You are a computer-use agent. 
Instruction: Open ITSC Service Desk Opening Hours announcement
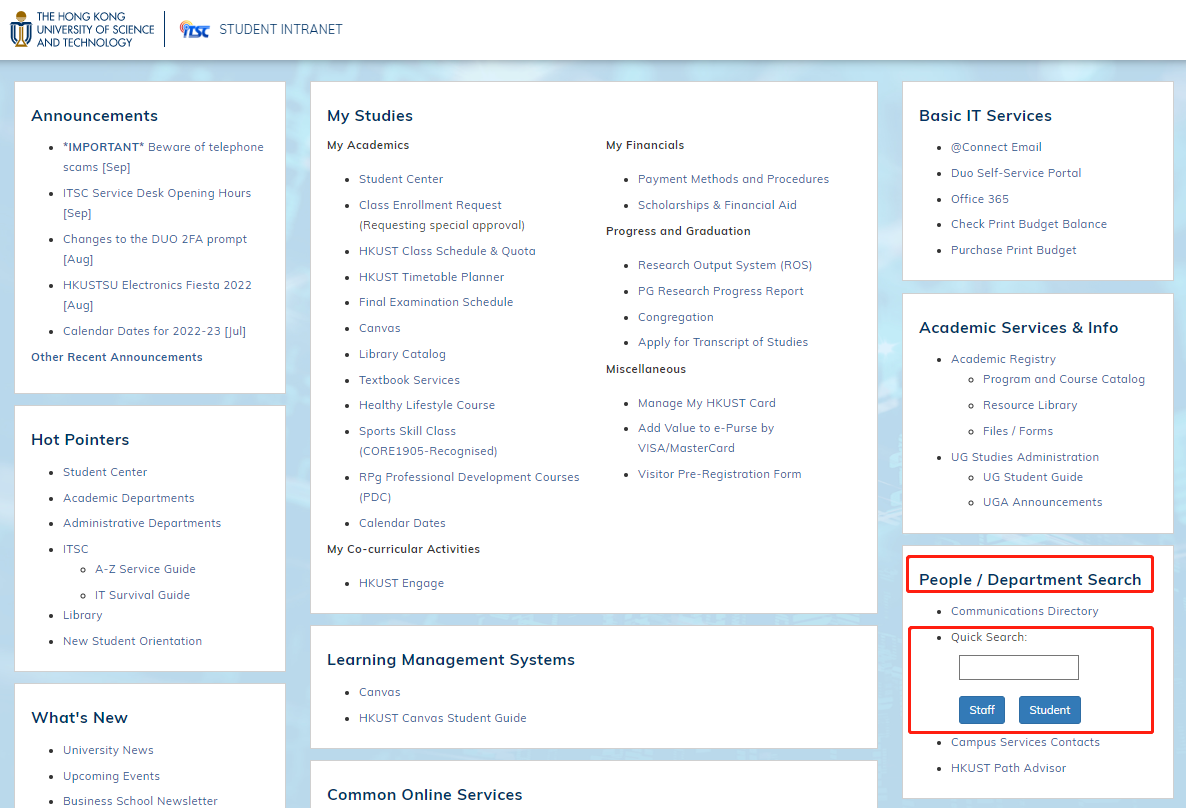pos(157,203)
